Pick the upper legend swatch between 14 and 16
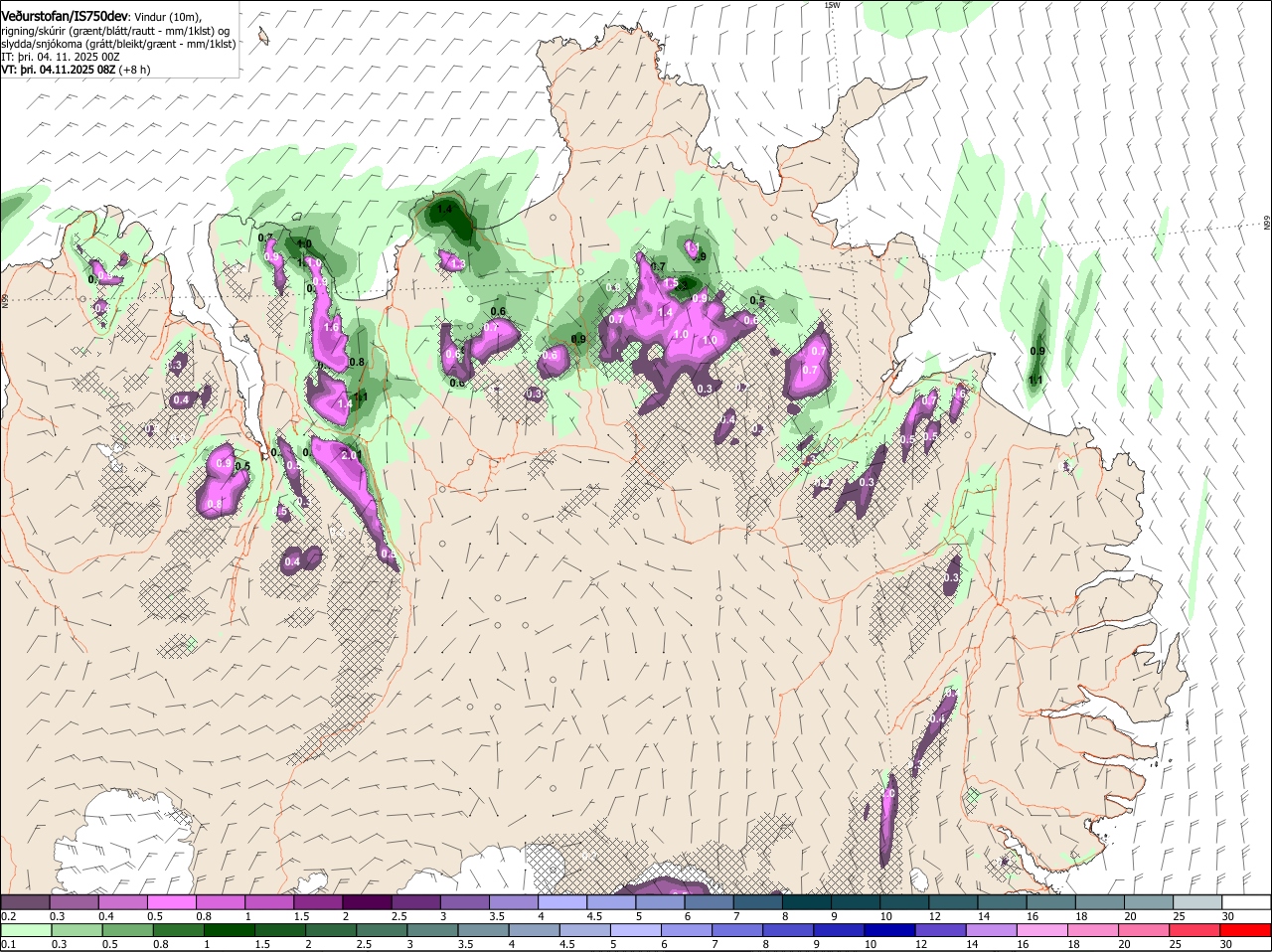The height and width of the screenshot is (952, 1272). click(1003, 902)
